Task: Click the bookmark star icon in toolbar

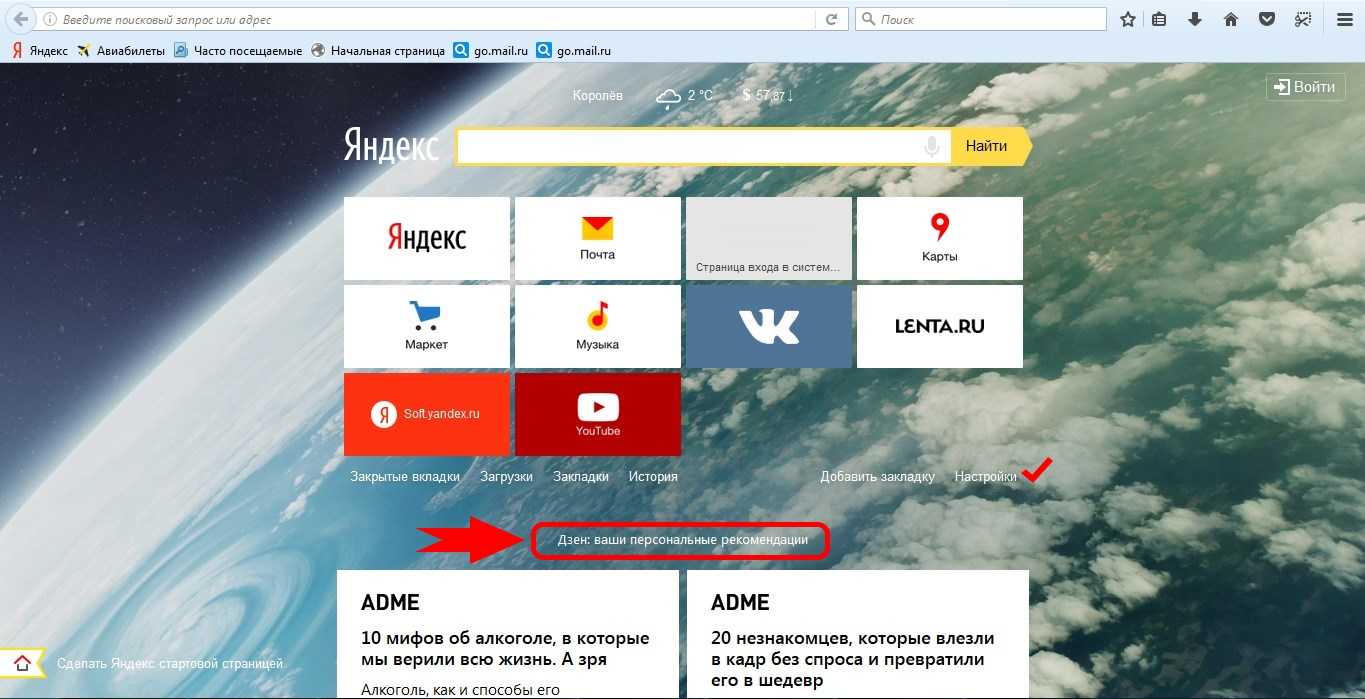Action: (x=1128, y=19)
